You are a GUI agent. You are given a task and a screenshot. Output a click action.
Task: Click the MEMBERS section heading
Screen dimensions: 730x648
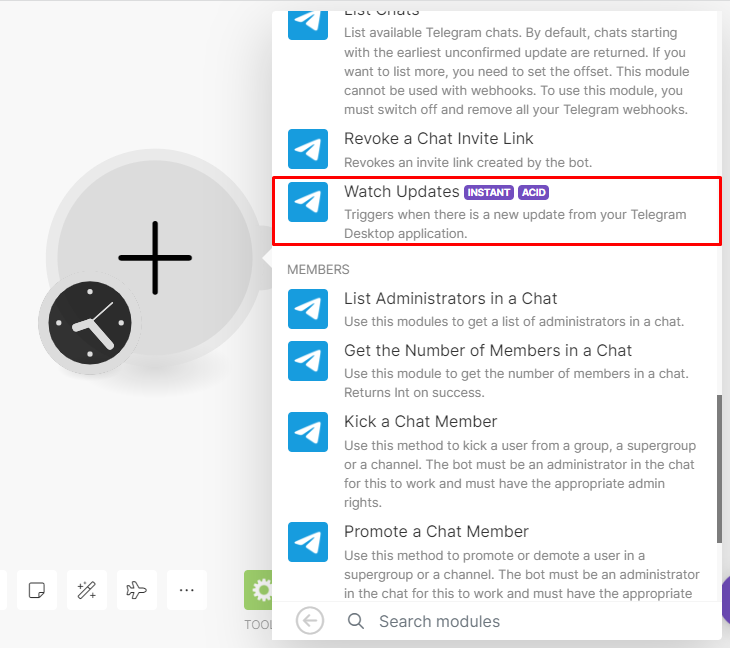[318, 270]
